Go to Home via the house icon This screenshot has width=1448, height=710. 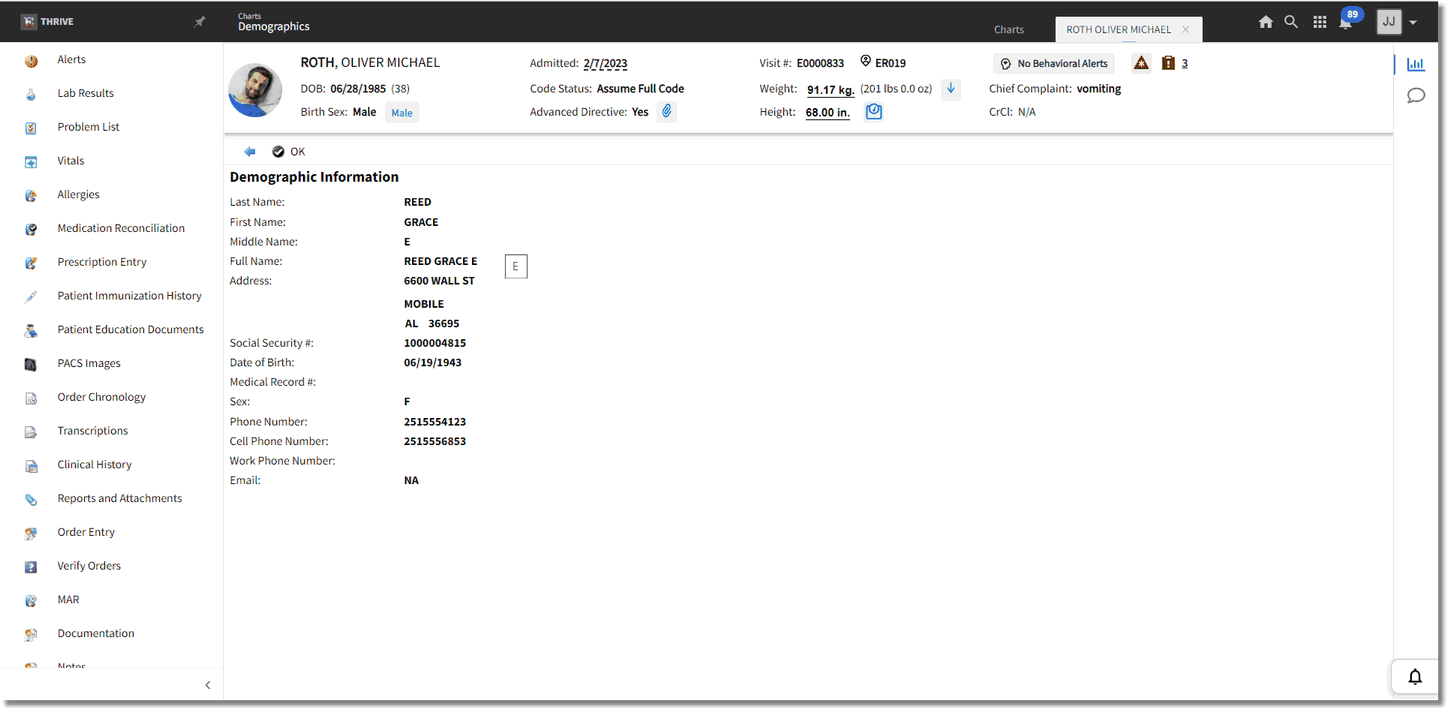(x=1266, y=22)
